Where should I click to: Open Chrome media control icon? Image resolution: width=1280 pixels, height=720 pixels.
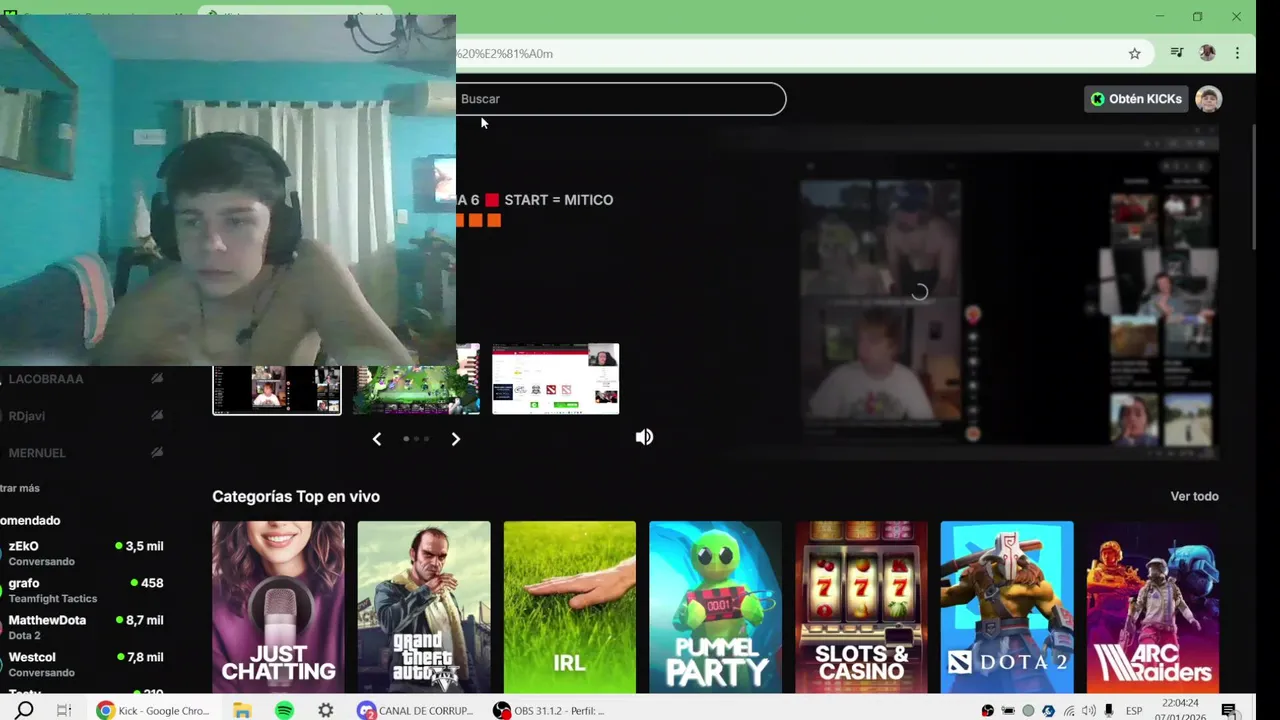click(1177, 53)
